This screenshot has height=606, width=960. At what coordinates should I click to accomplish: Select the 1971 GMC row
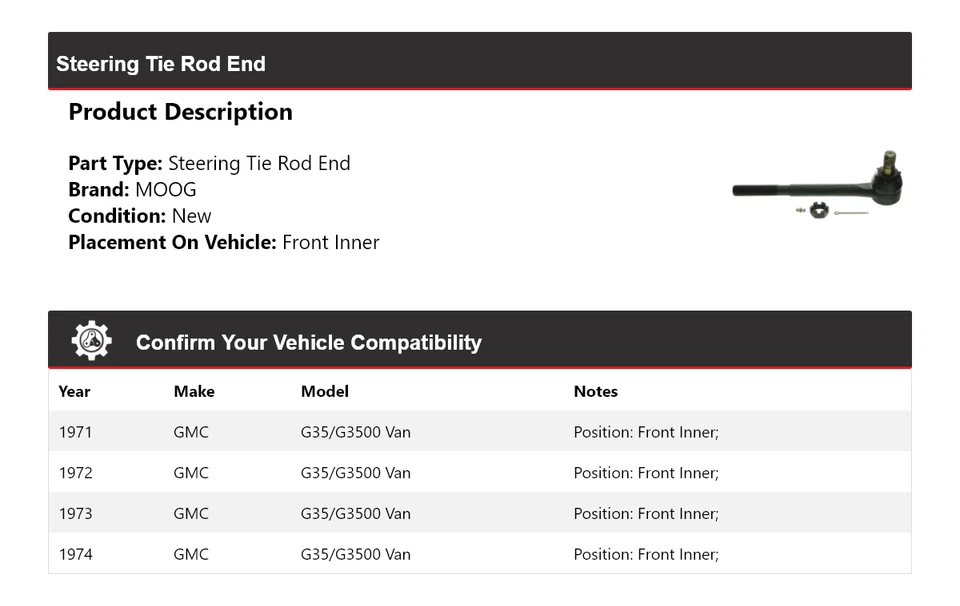[479, 432]
